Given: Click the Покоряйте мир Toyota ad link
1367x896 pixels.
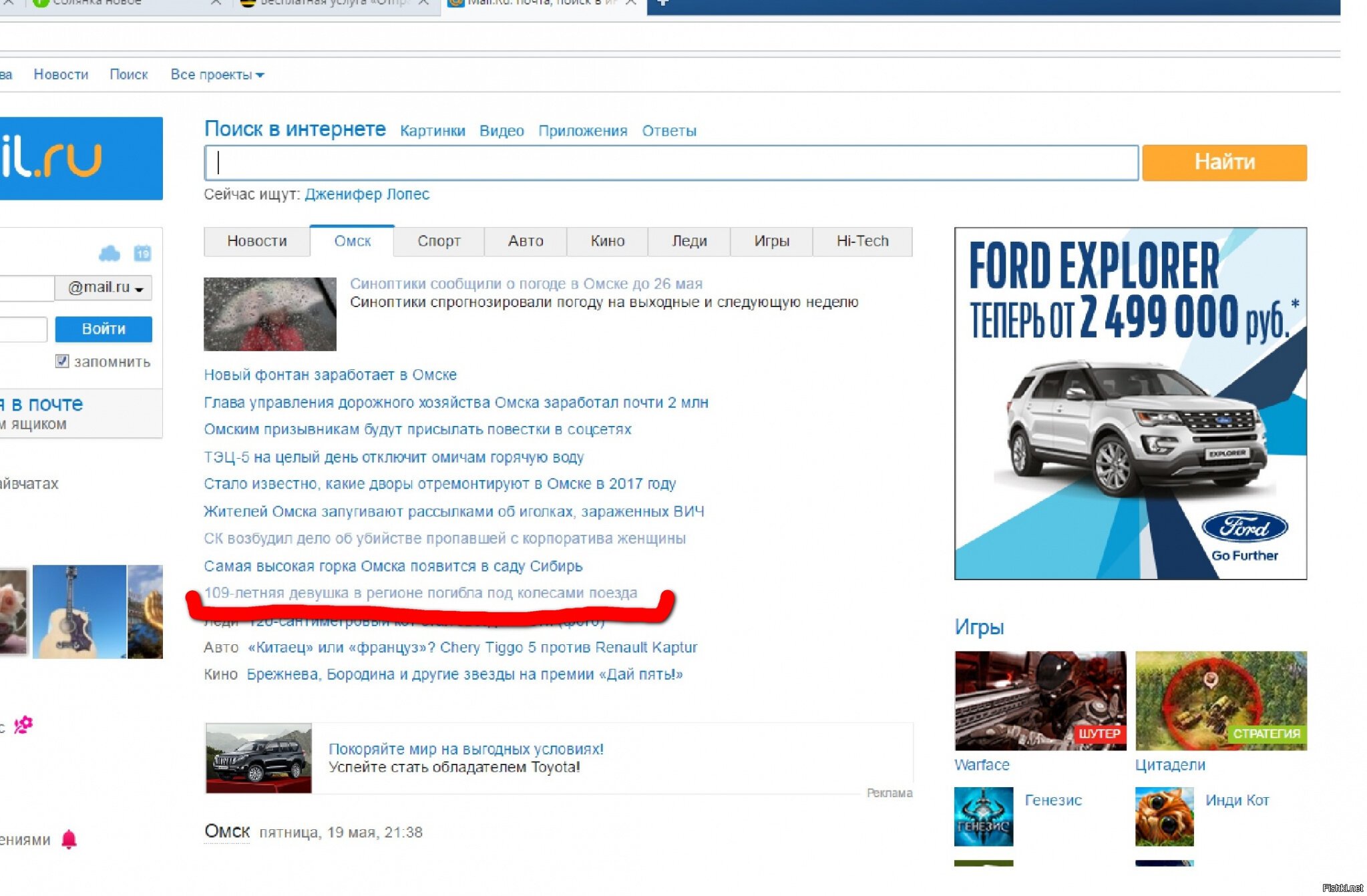Looking at the screenshot, I should tap(466, 749).
